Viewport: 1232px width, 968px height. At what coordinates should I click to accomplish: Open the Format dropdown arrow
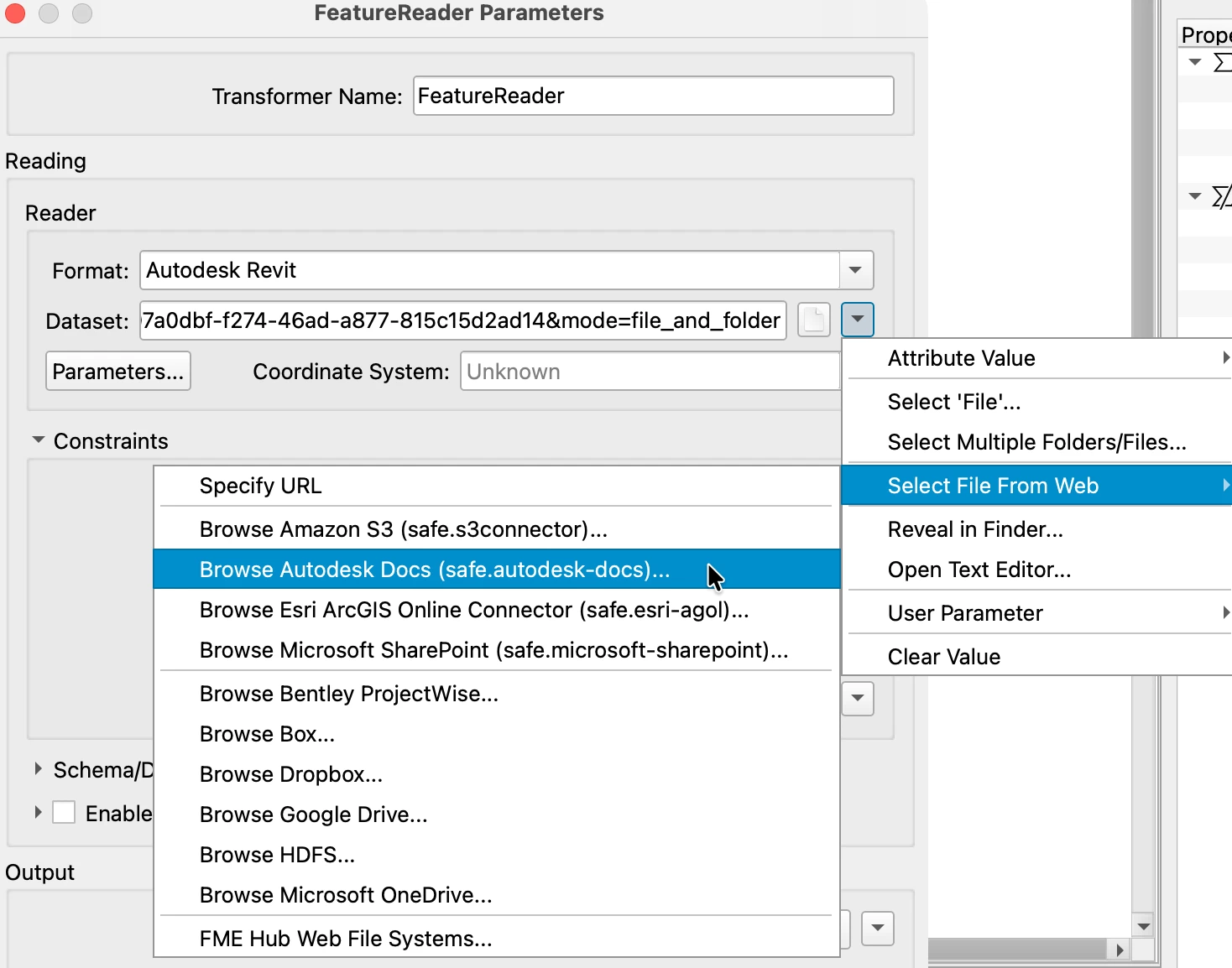point(856,270)
